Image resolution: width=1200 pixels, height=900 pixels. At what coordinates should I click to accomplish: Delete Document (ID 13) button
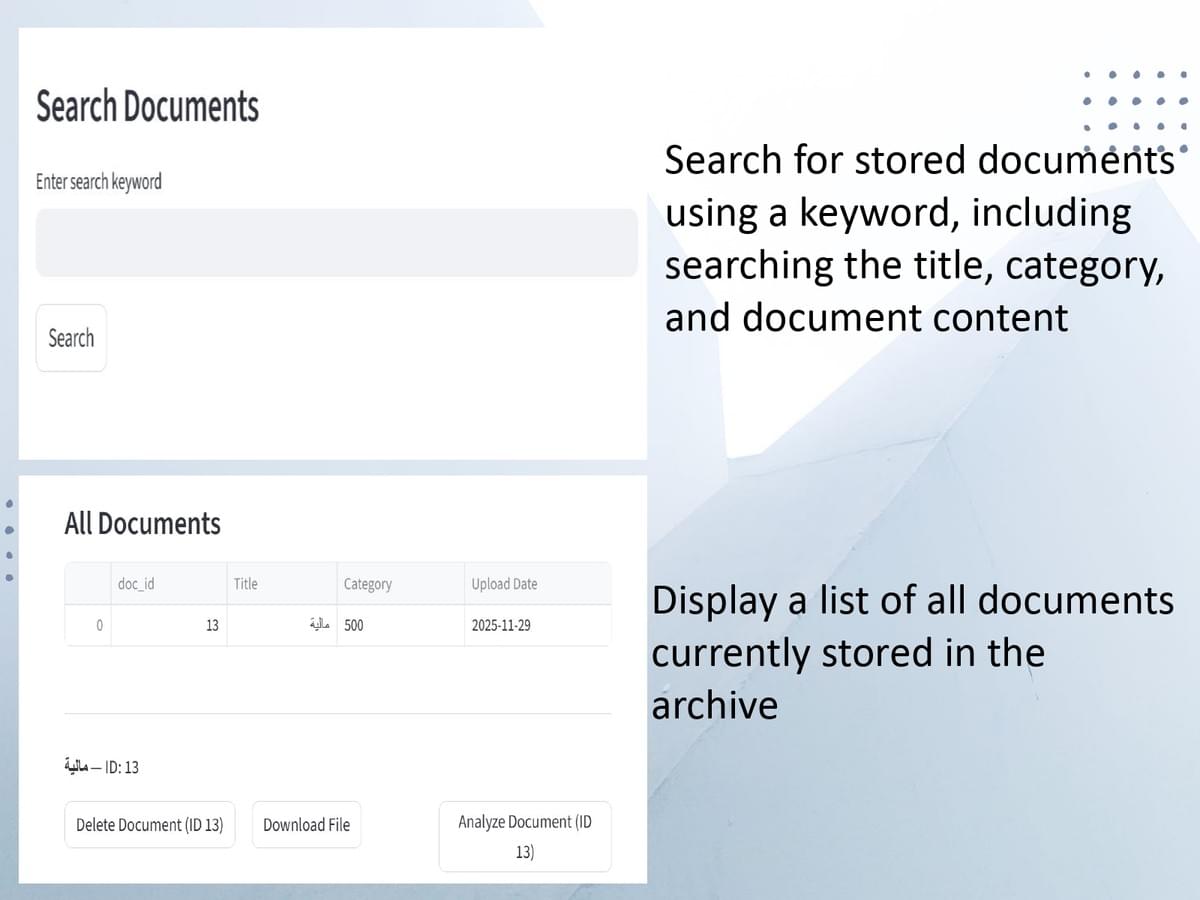tap(150, 825)
